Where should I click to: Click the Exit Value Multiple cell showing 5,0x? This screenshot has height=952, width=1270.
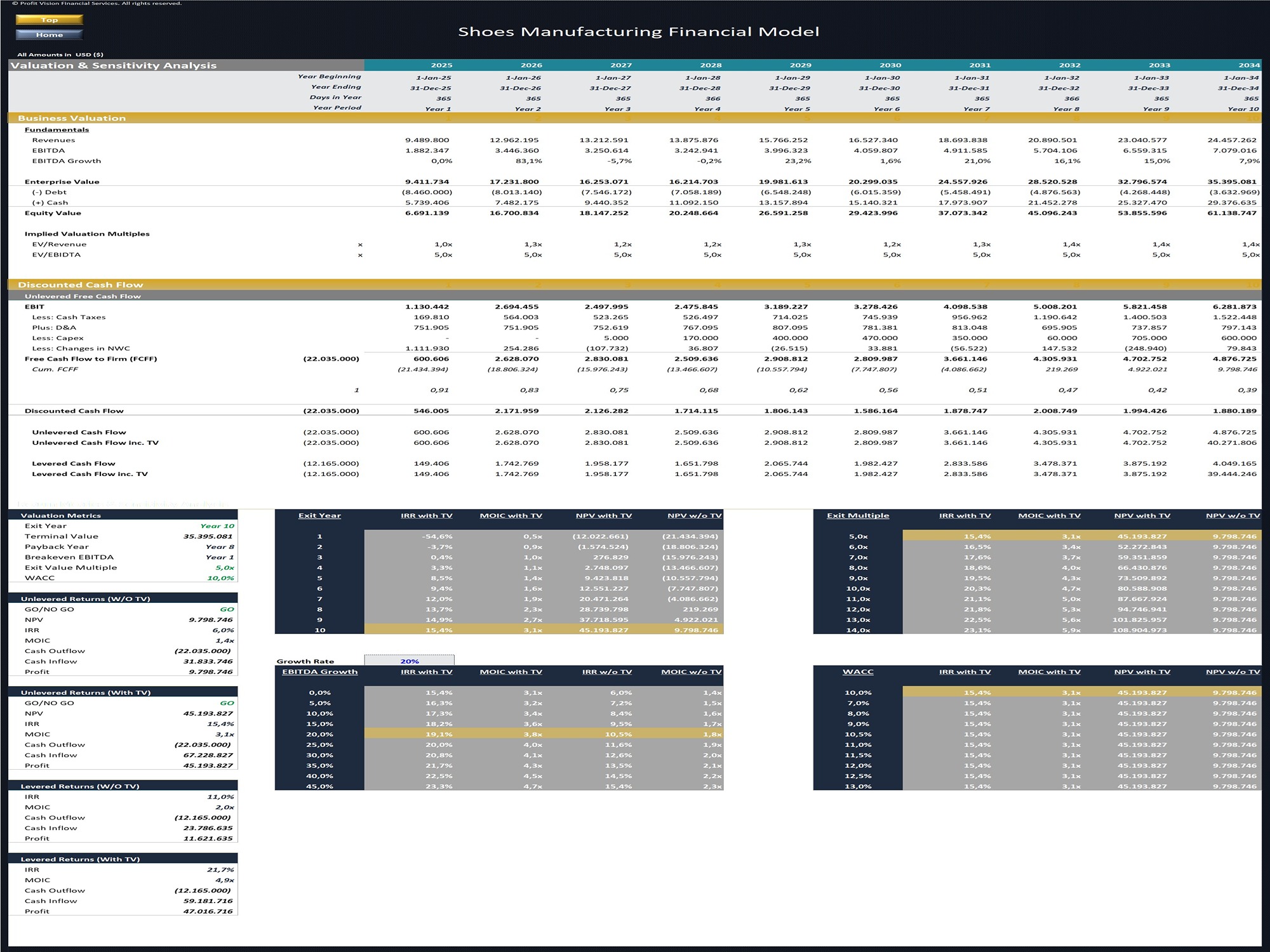224,567
